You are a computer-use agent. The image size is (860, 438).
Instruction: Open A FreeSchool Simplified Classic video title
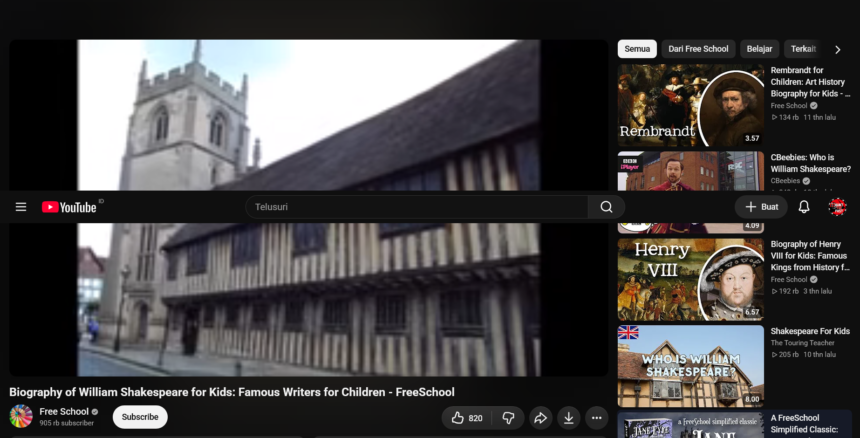click(x=804, y=424)
